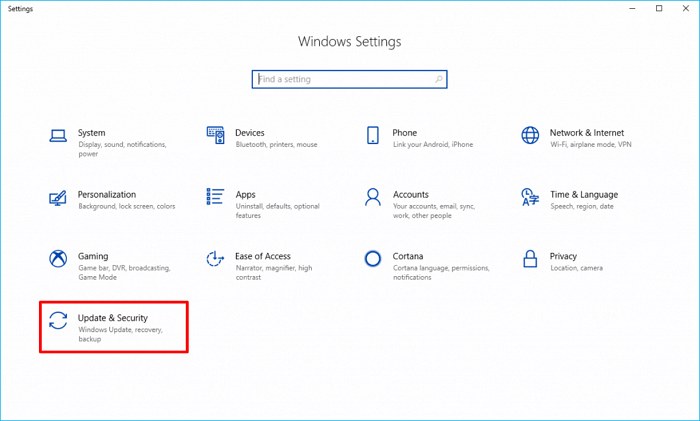Select the Network & Internet globe icon
This screenshot has width=700, height=421.
tap(530, 135)
